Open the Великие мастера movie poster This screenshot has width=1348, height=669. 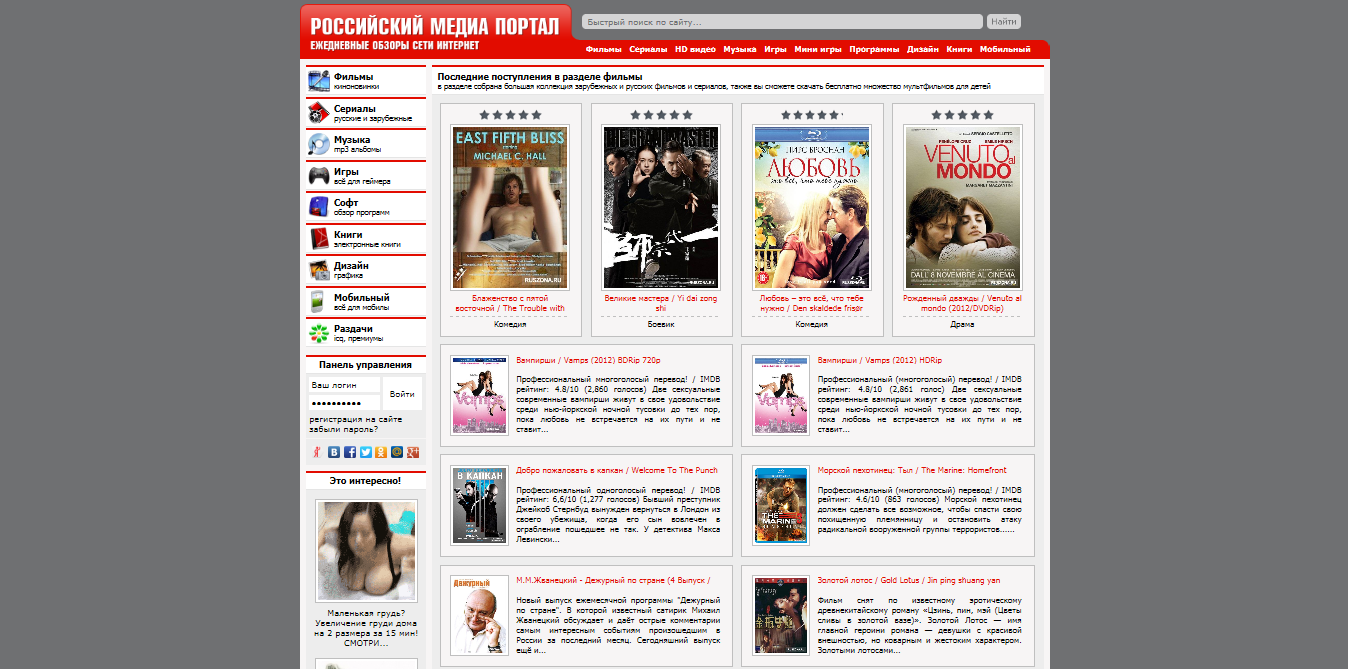pyautogui.click(x=661, y=207)
